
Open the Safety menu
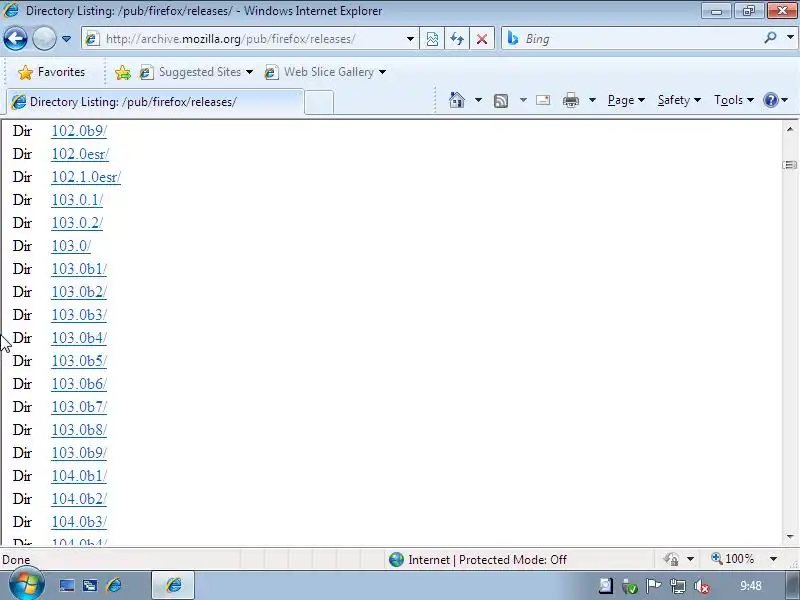pos(679,100)
